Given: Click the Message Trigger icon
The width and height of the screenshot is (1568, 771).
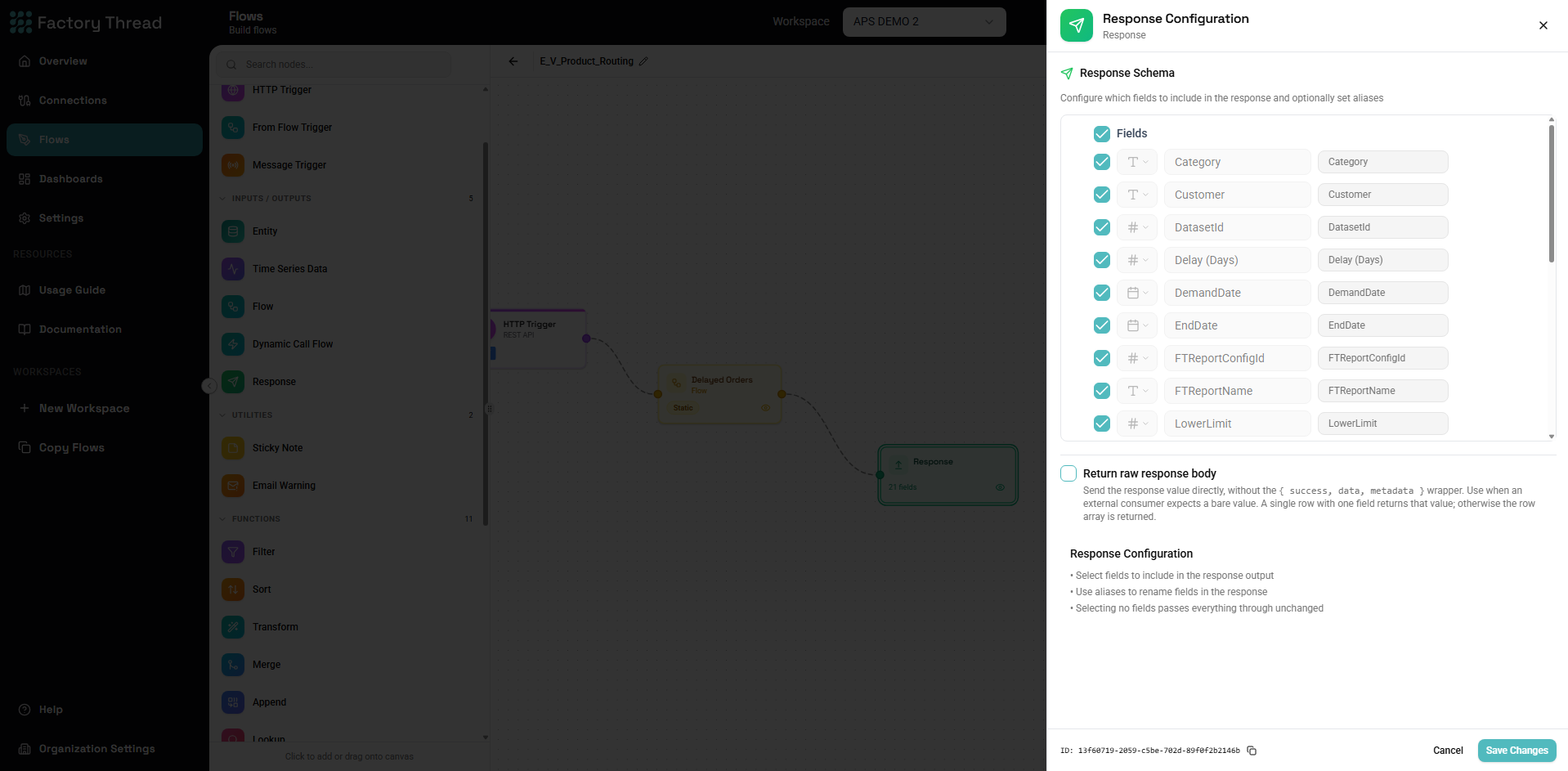Looking at the screenshot, I should tap(233, 165).
